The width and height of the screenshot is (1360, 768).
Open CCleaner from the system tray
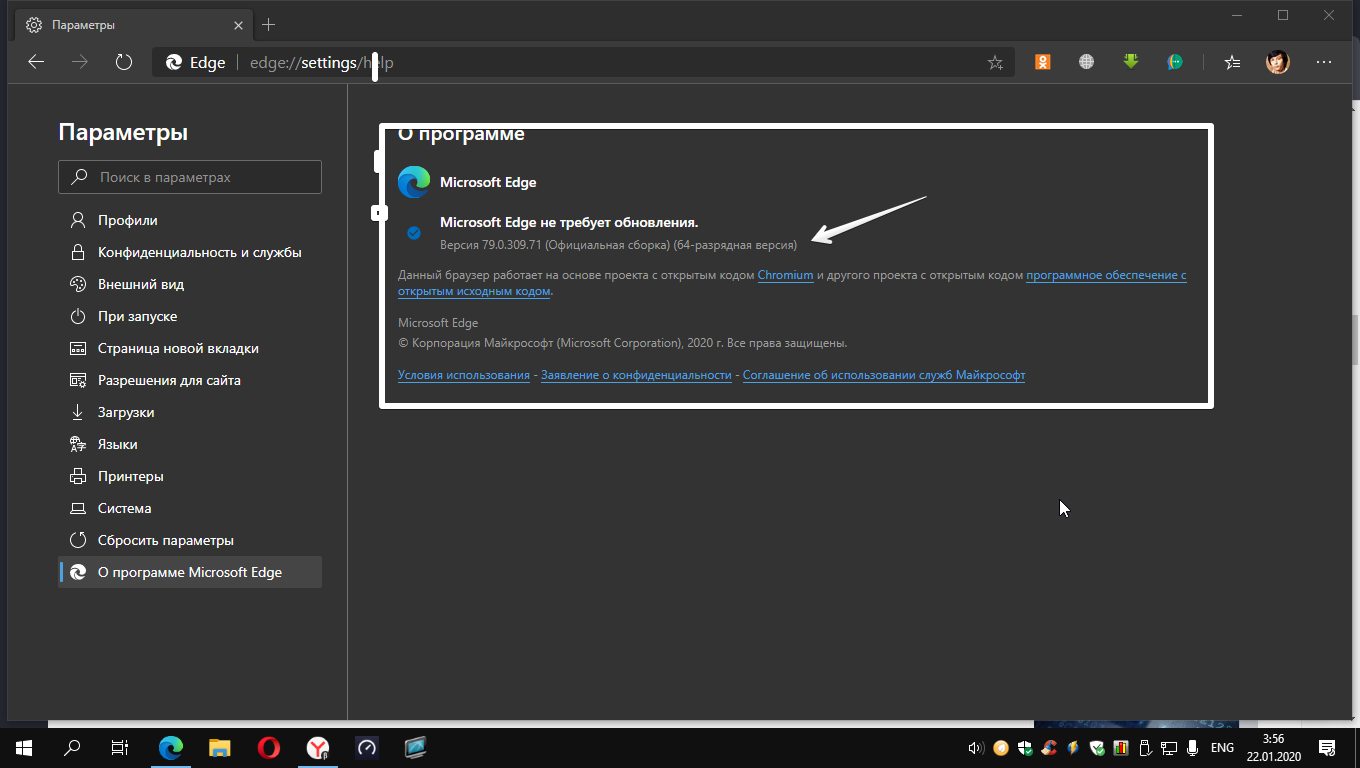click(1049, 748)
